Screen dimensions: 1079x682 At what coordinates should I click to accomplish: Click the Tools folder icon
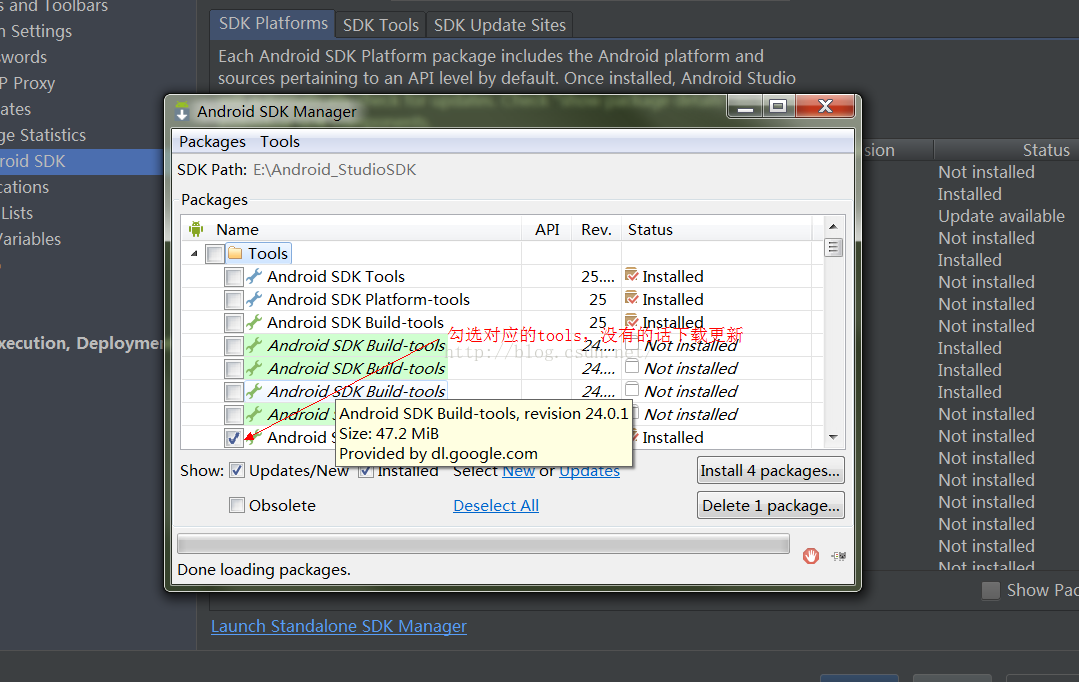pos(235,253)
